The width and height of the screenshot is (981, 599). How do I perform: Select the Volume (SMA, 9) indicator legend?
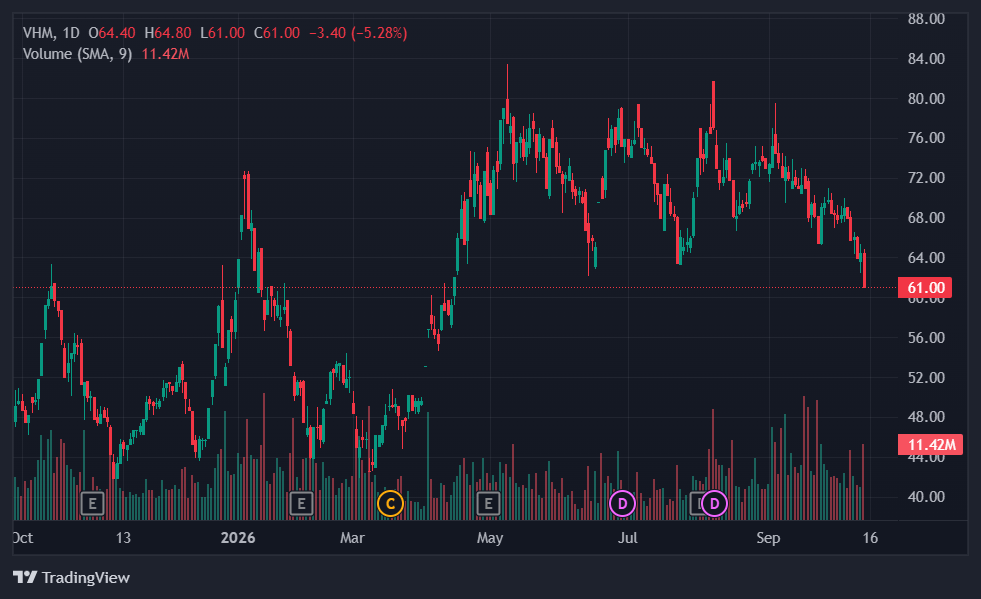[78, 54]
